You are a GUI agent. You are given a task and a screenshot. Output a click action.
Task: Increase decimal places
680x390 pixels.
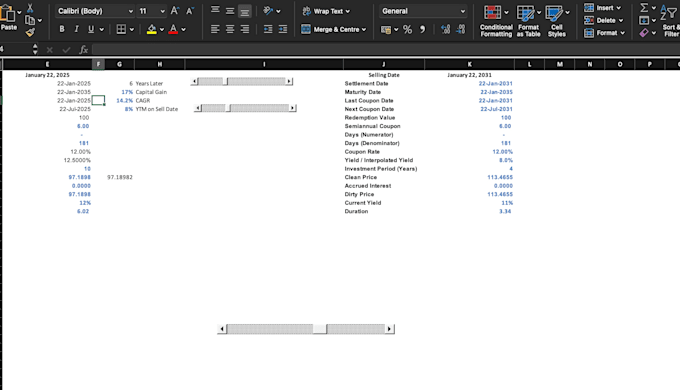coord(445,29)
